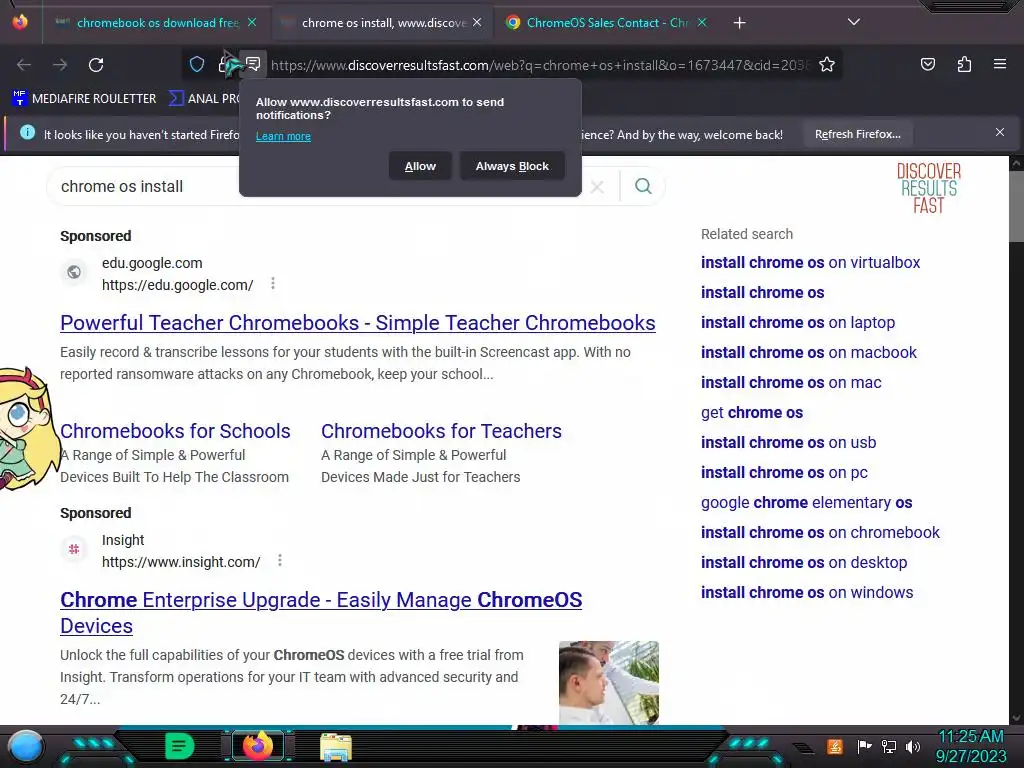Open the MEDIAFIRE ROULETTER bookmark

pos(84,99)
